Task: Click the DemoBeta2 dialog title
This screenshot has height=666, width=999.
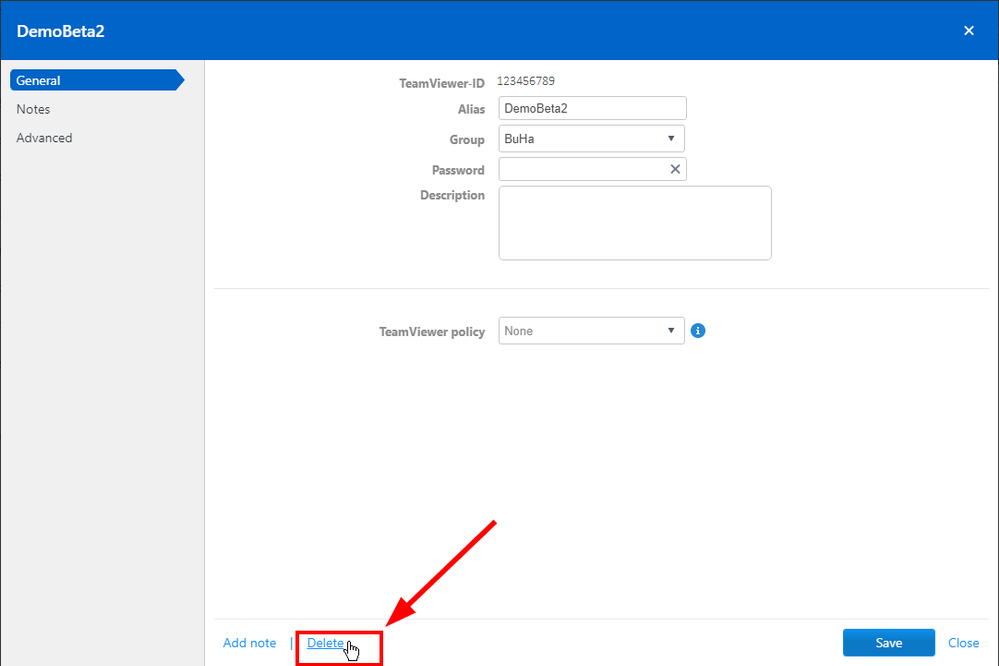Action: (x=61, y=31)
